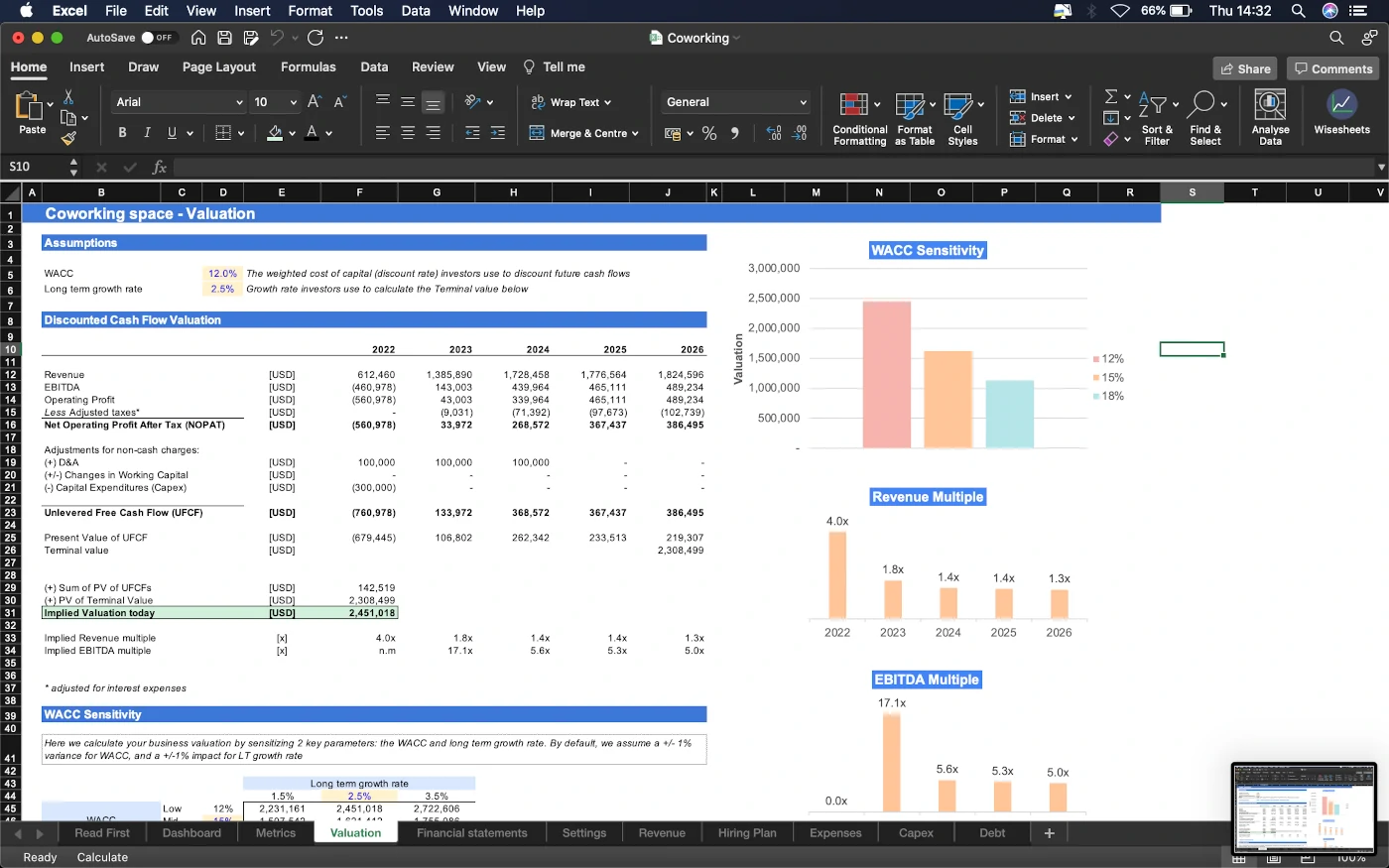Open the Data menu in the menu bar
Image resolution: width=1389 pixels, height=868 pixels.
416,11
